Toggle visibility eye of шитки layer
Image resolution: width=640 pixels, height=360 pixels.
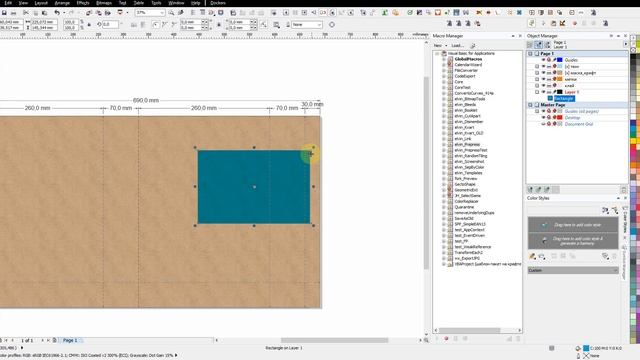[544, 79]
